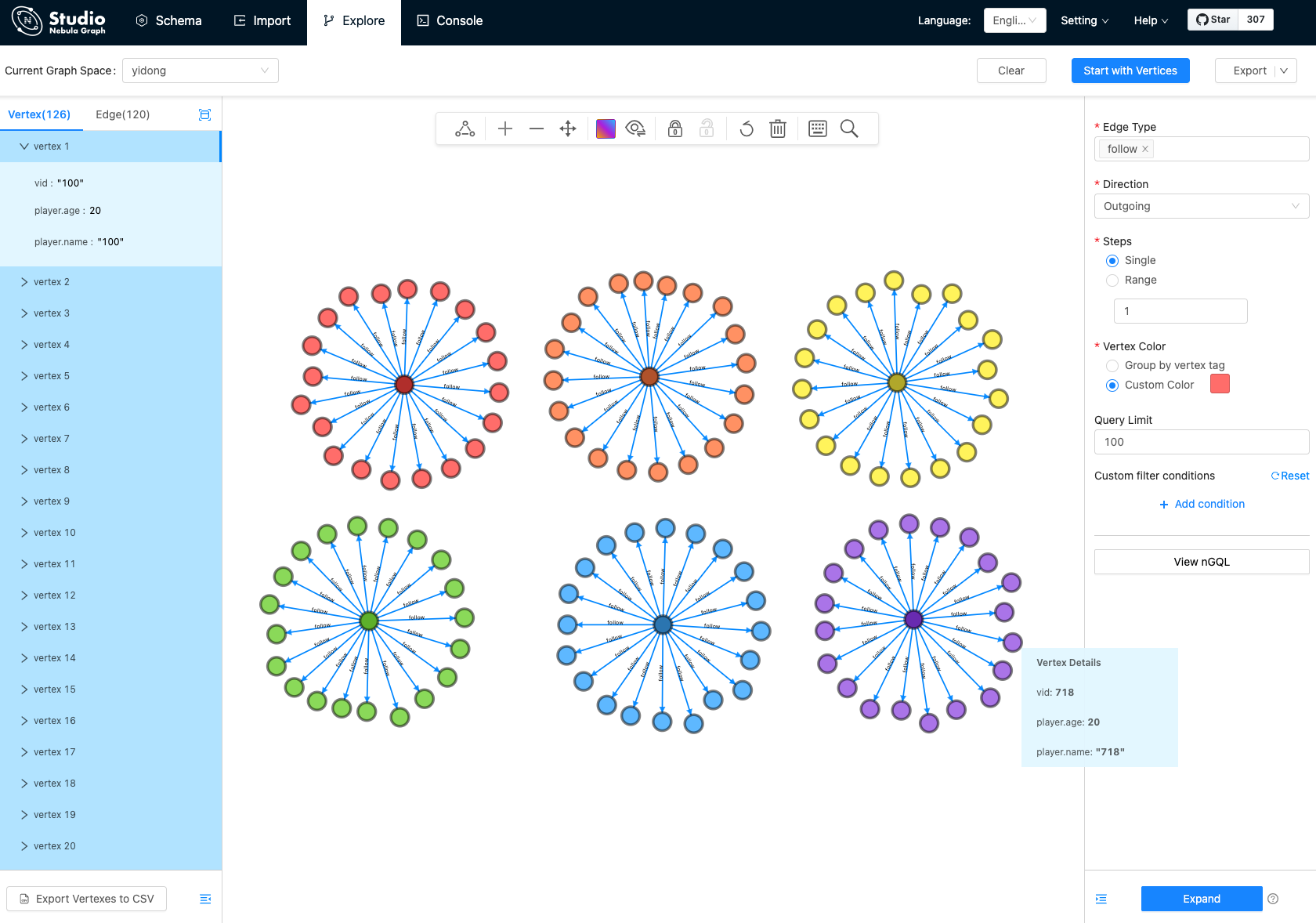
Task: Select the move canvas arrows tool
Action: pyautogui.click(x=568, y=128)
